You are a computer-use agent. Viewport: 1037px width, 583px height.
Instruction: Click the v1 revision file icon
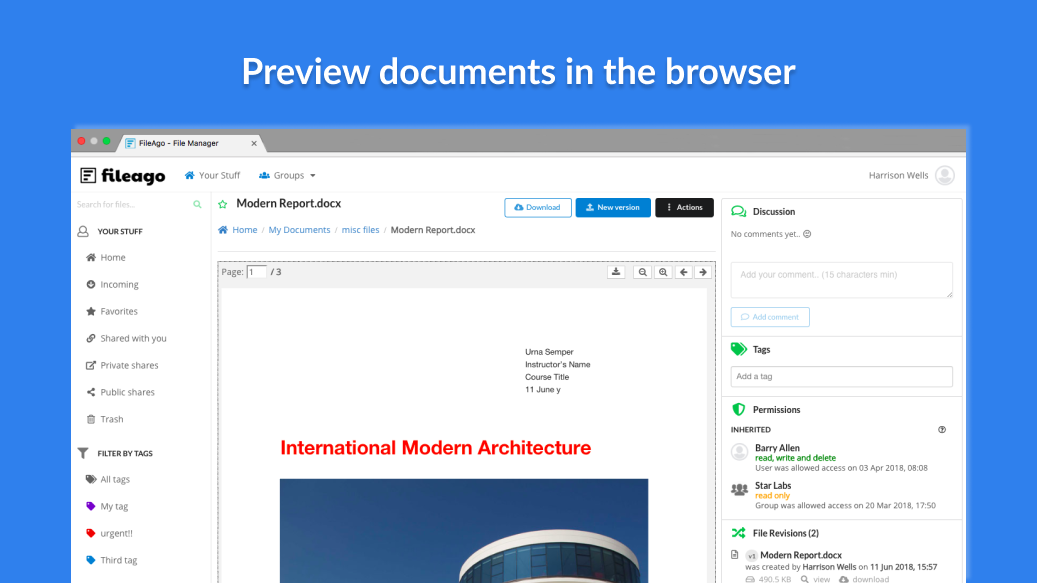tap(735, 555)
